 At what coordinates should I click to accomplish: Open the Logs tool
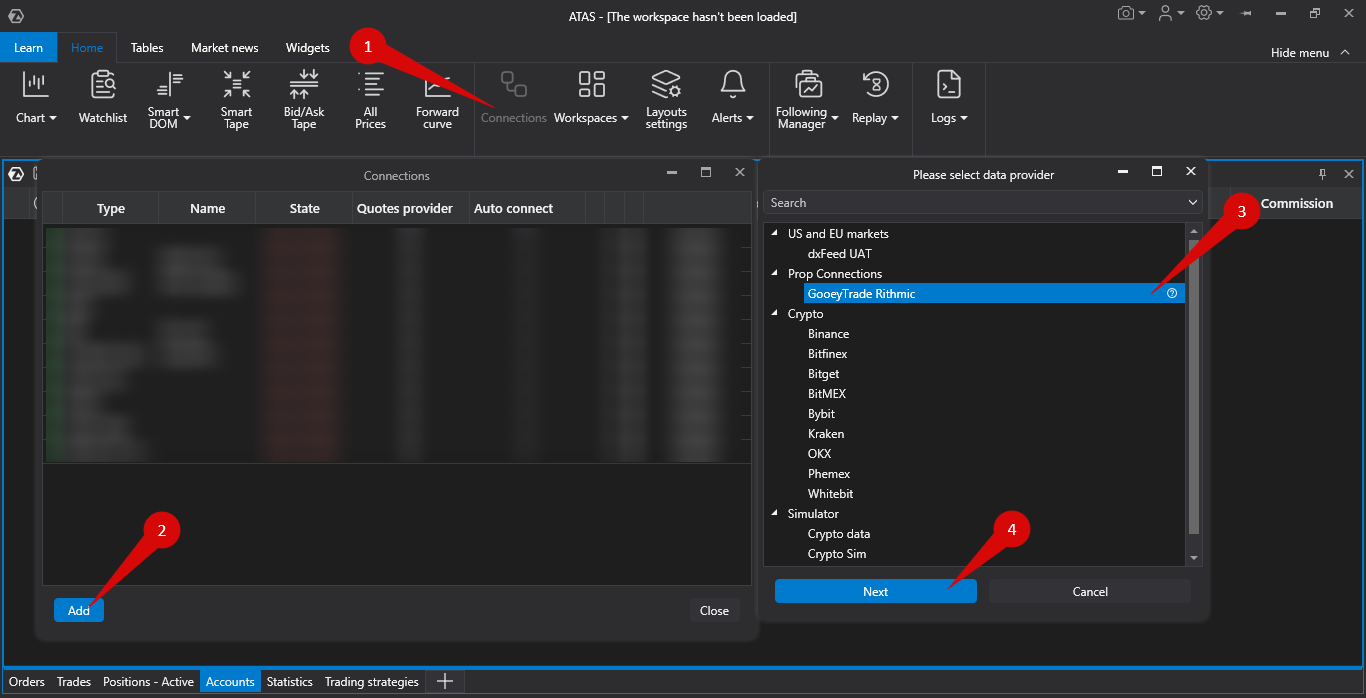click(949, 98)
